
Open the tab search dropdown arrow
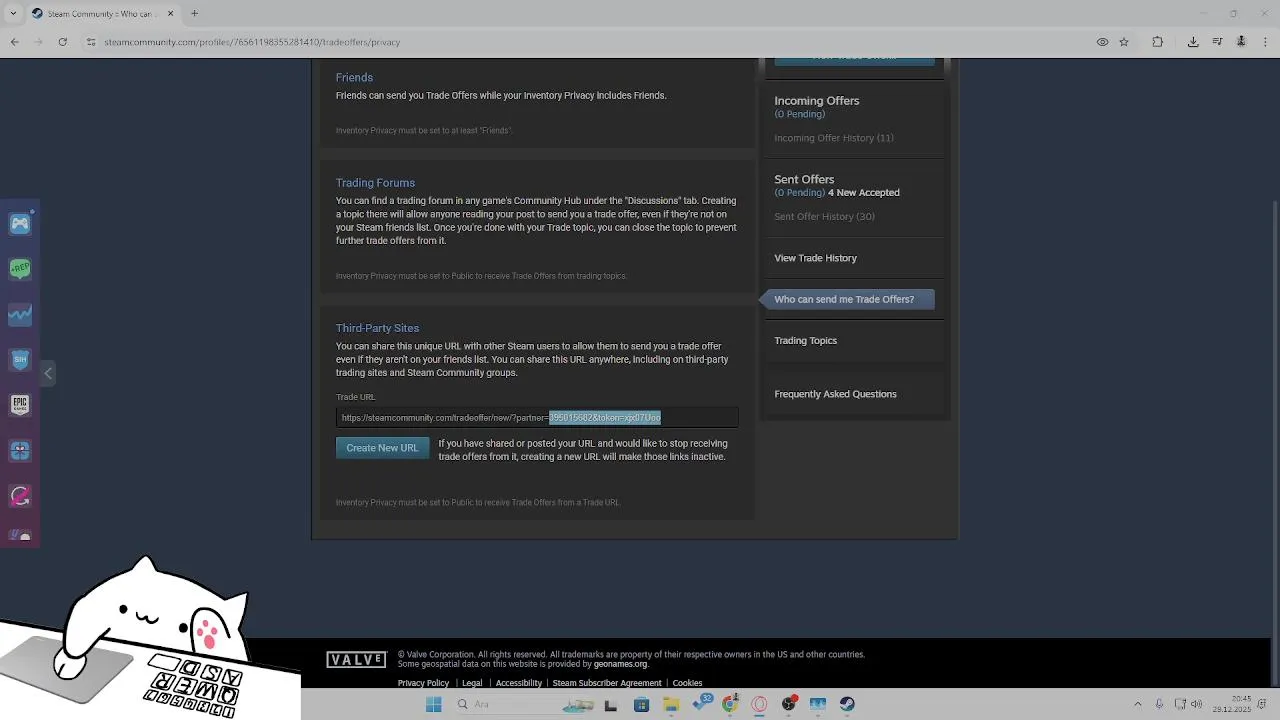[11, 14]
